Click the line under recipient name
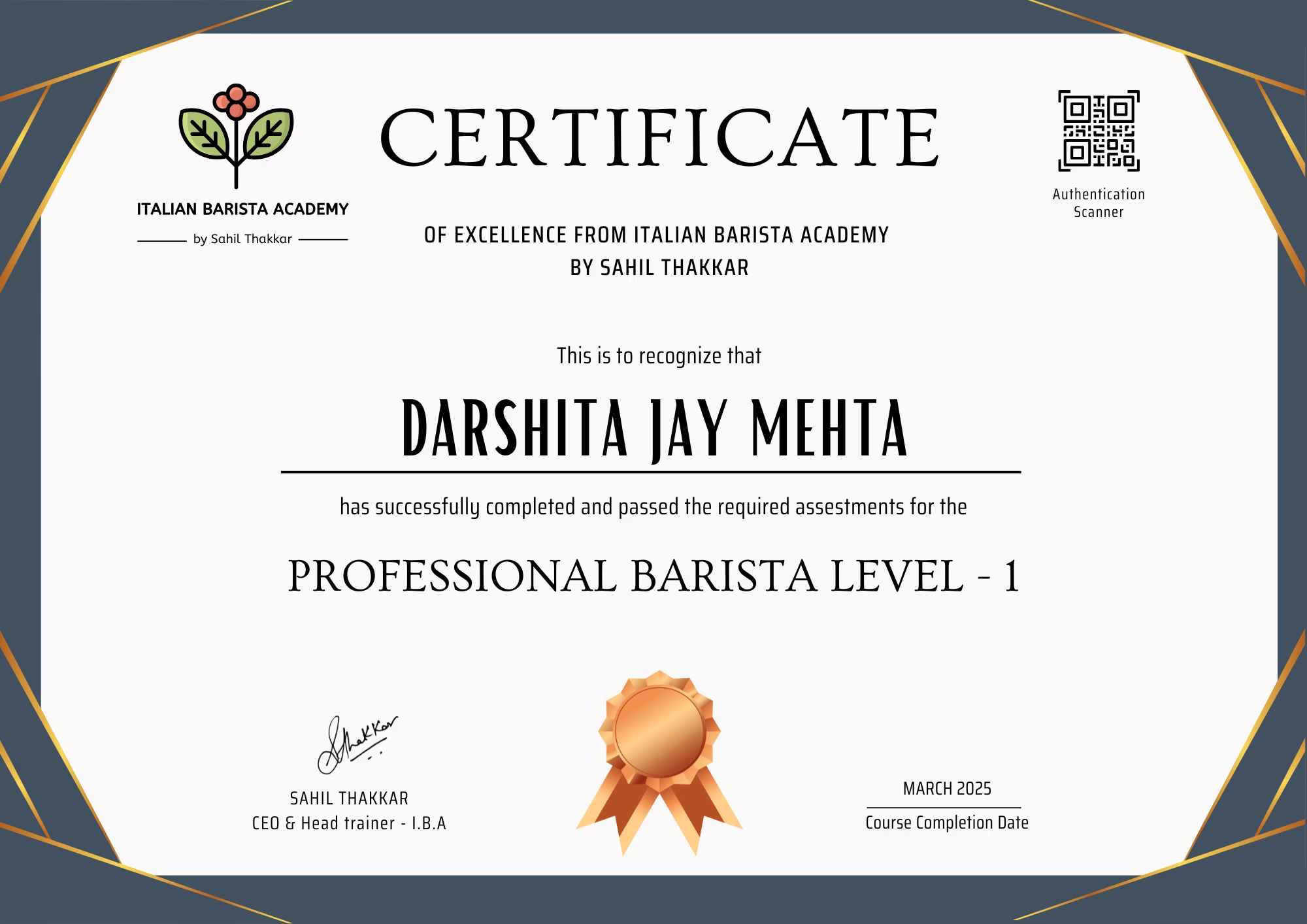Screen dimensions: 1307x924 (x=651, y=472)
